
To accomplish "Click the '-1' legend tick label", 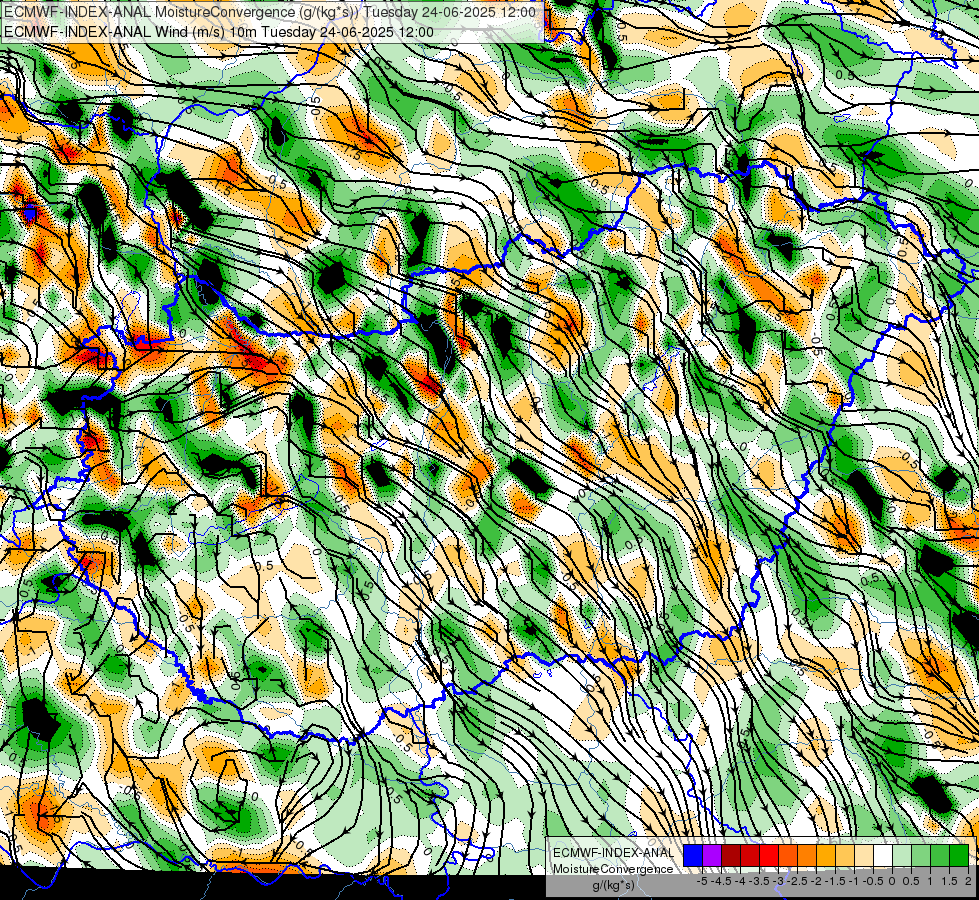I will click(x=855, y=881).
